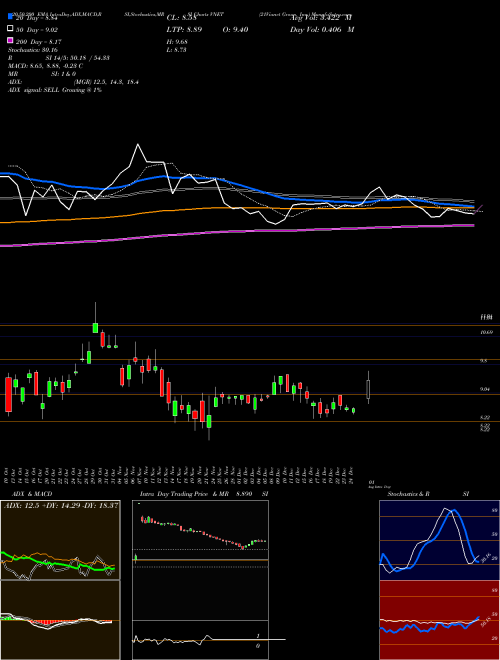The width and height of the screenshot is (500, 660).
Task: Click the last white outlined candlestick
Action: pyautogui.click(x=368, y=389)
